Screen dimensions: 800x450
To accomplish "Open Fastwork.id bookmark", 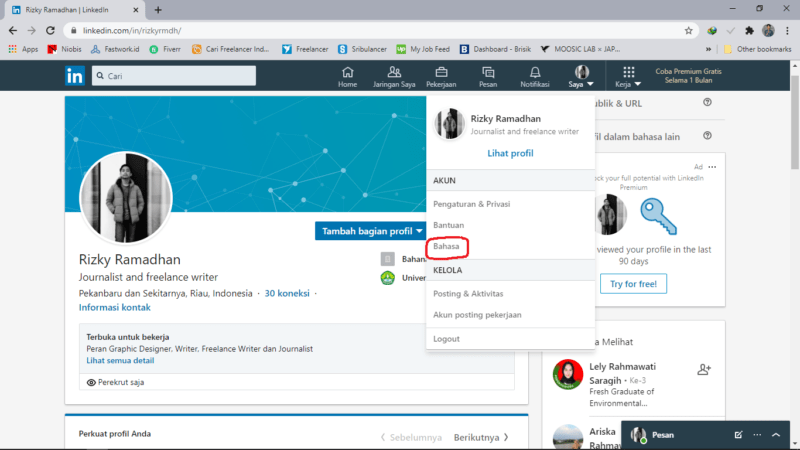I will tap(115, 49).
